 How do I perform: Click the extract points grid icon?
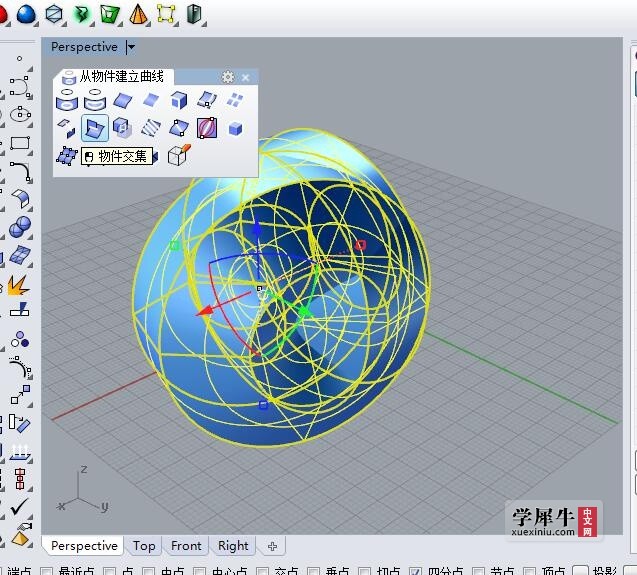tap(67, 156)
